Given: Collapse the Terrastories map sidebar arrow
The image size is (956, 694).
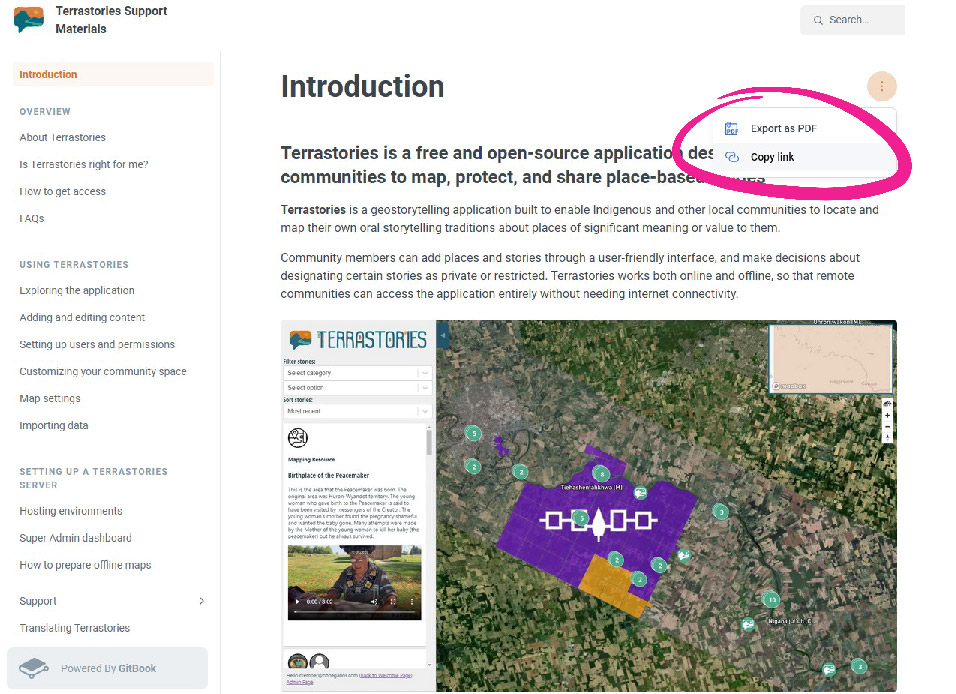Looking at the screenshot, I should click(x=442, y=337).
